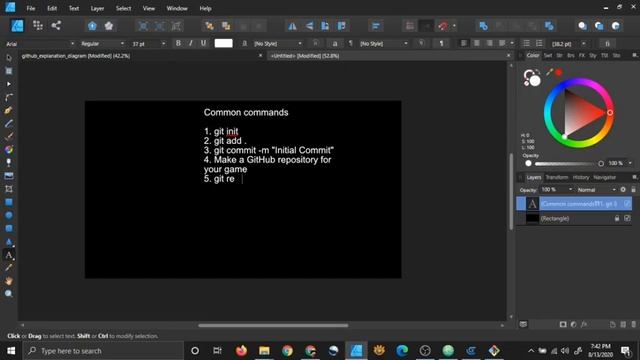Toggle bold formatting

[x=178, y=43]
